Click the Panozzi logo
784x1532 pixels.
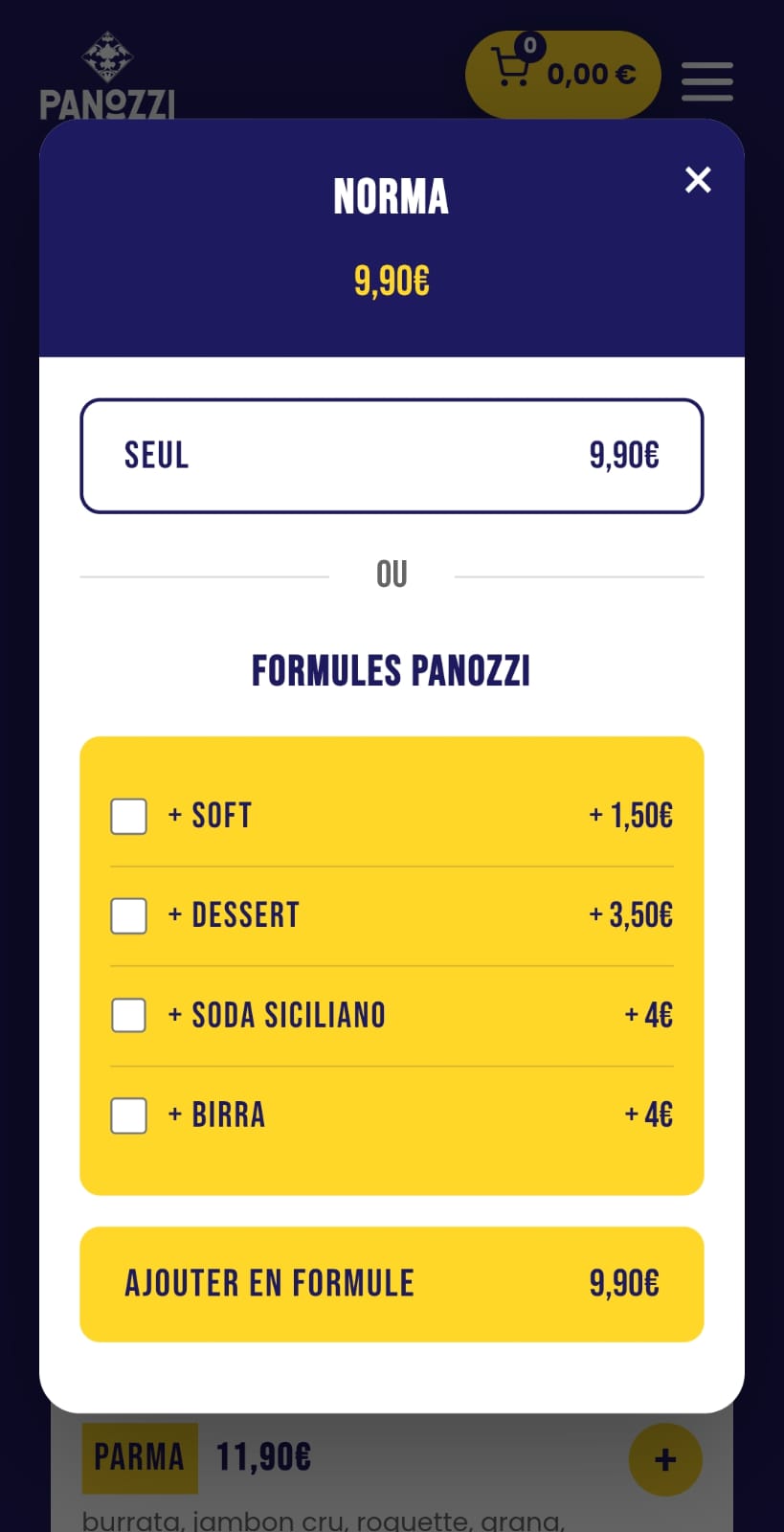coord(107,79)
